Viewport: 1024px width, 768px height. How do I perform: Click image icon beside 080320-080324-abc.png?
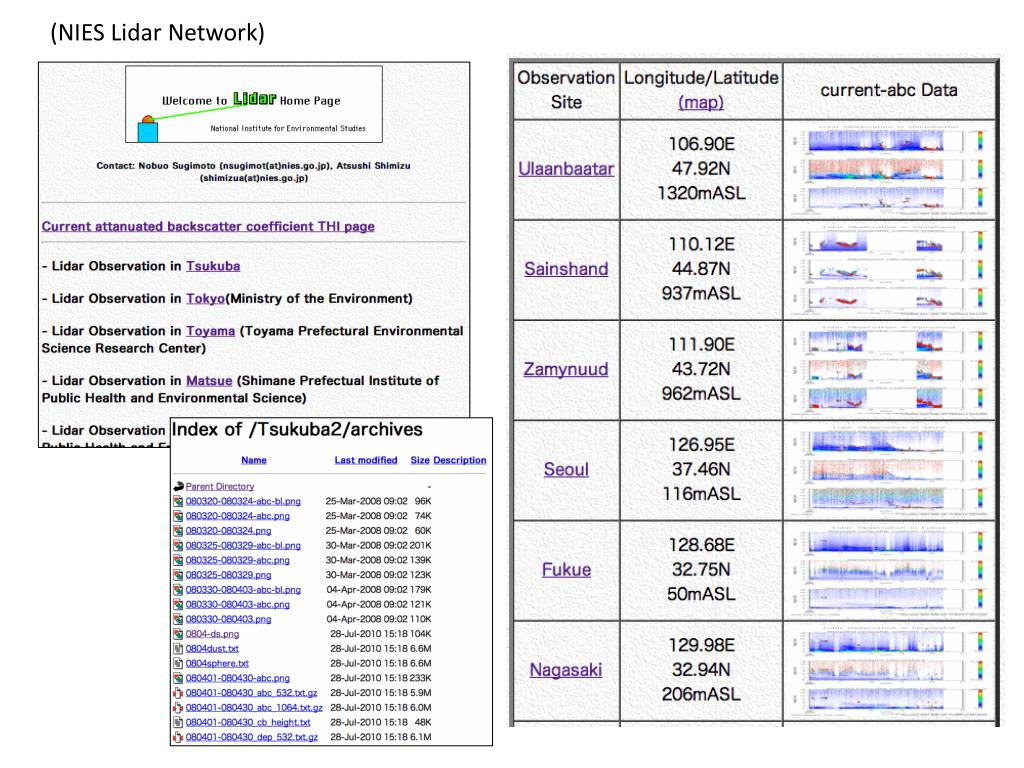pos(178,516)
